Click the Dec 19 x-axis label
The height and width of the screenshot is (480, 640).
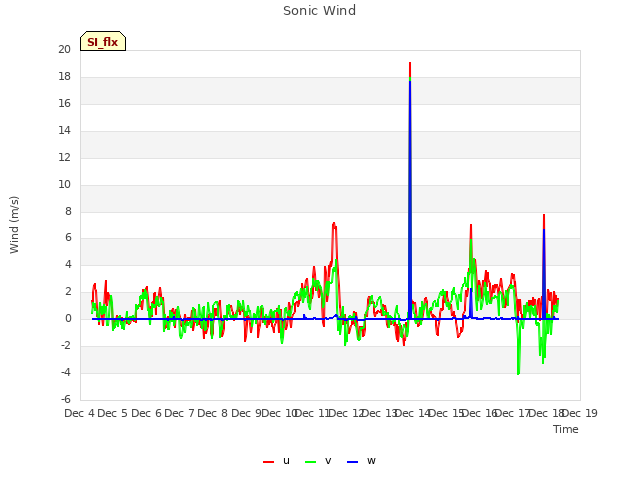(x=580, y=413)
